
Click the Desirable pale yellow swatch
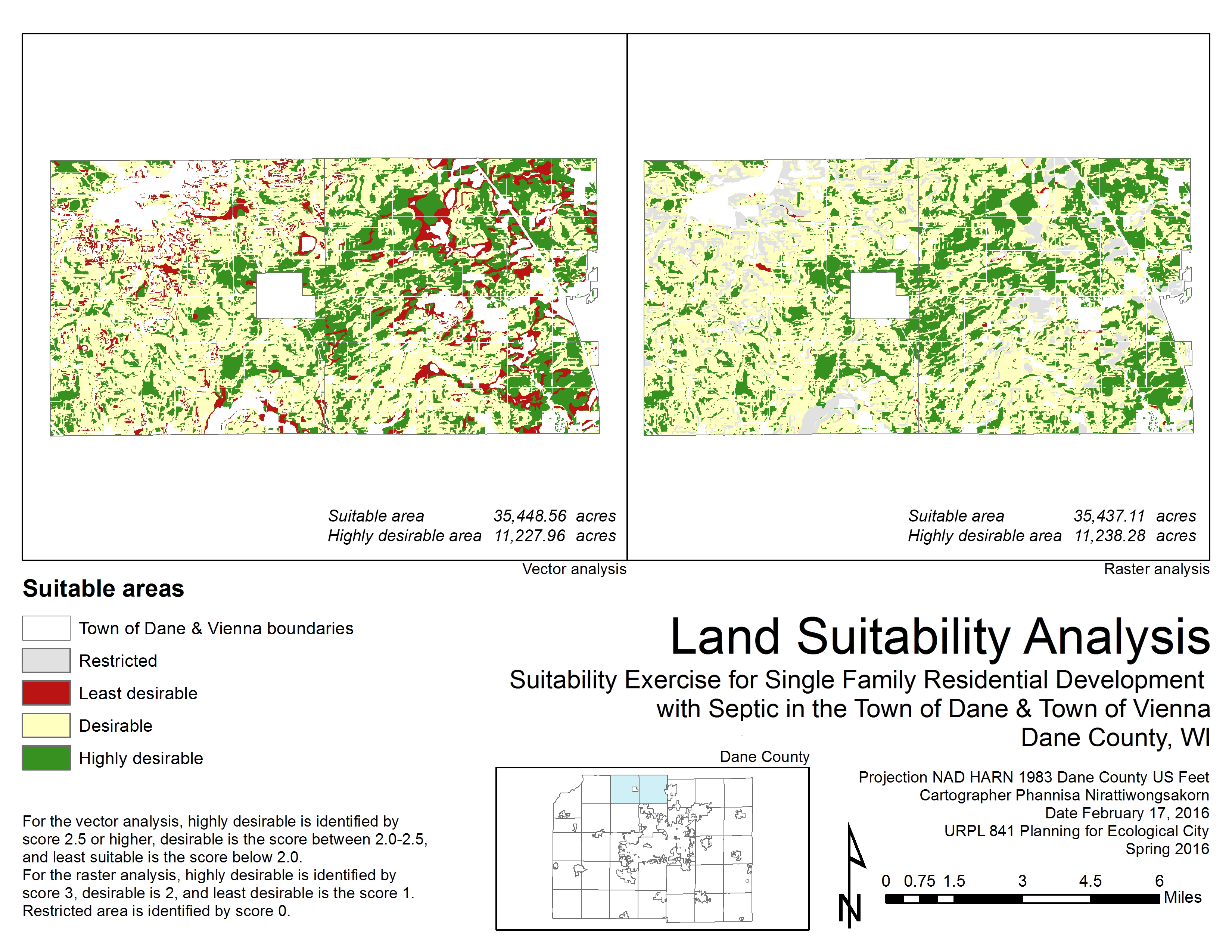pos(46,725)
